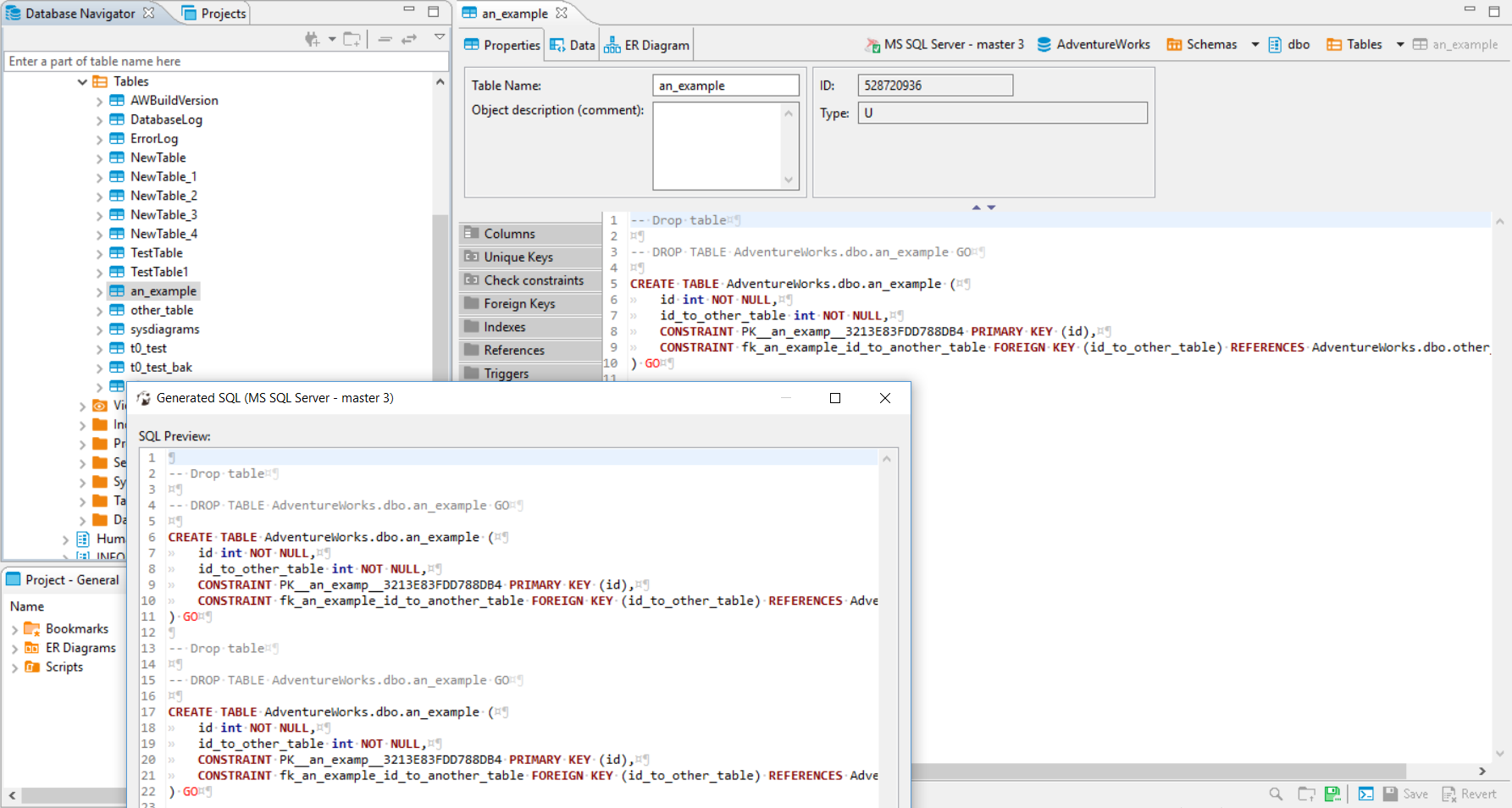Click the Collapse All toolbar icon

[x=385, y=39]
